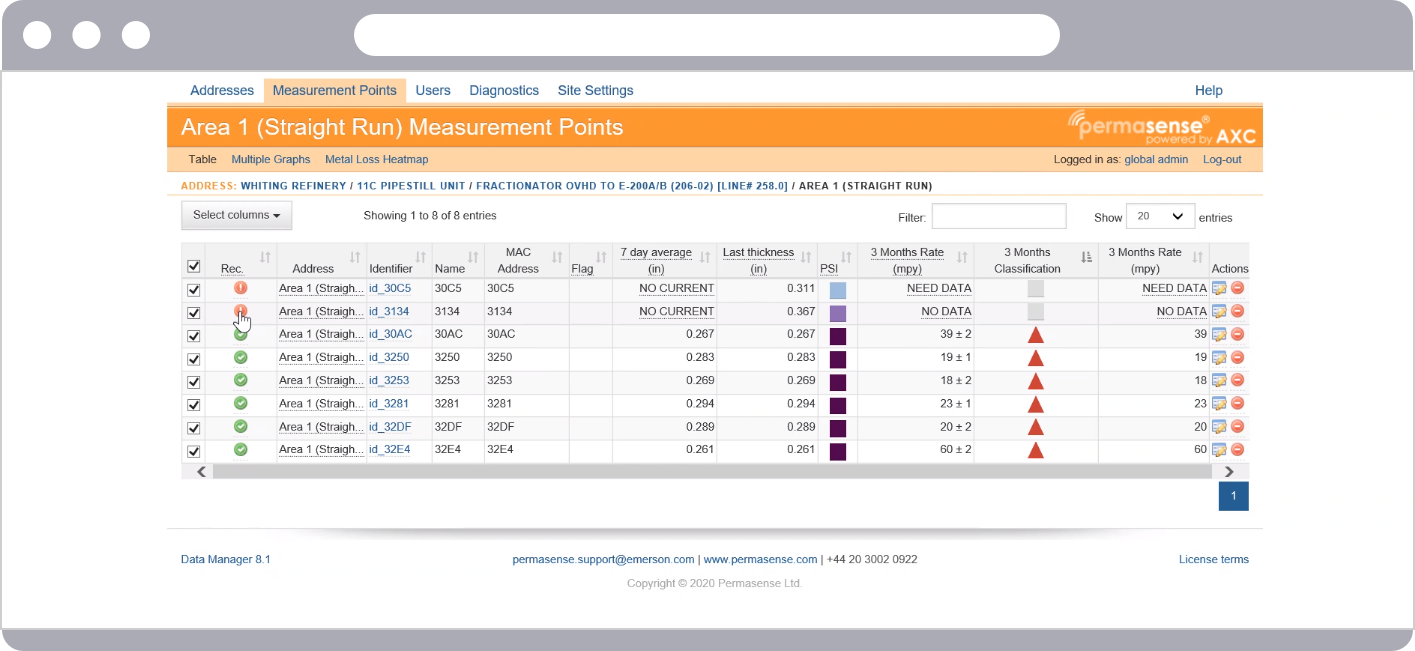
Task: Uncheck the checkbox for row 3134
Action: [x=194, y=313]
